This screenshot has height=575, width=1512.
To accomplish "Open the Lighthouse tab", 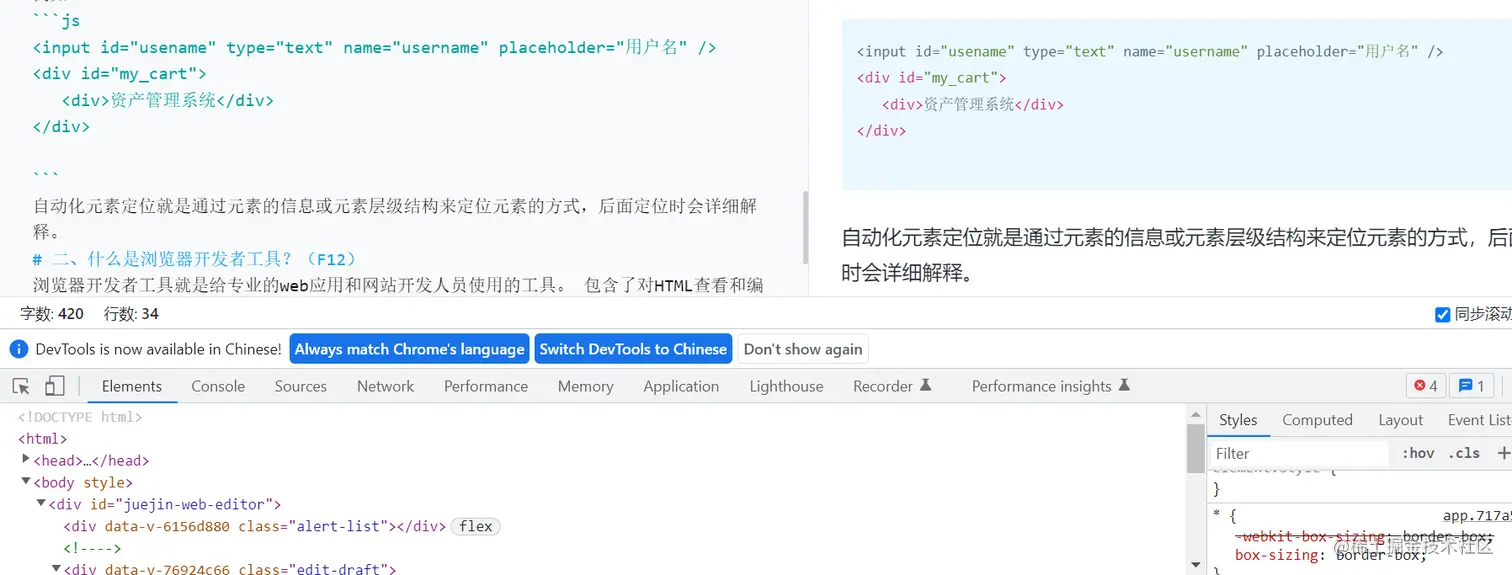I will click(787, 386).
